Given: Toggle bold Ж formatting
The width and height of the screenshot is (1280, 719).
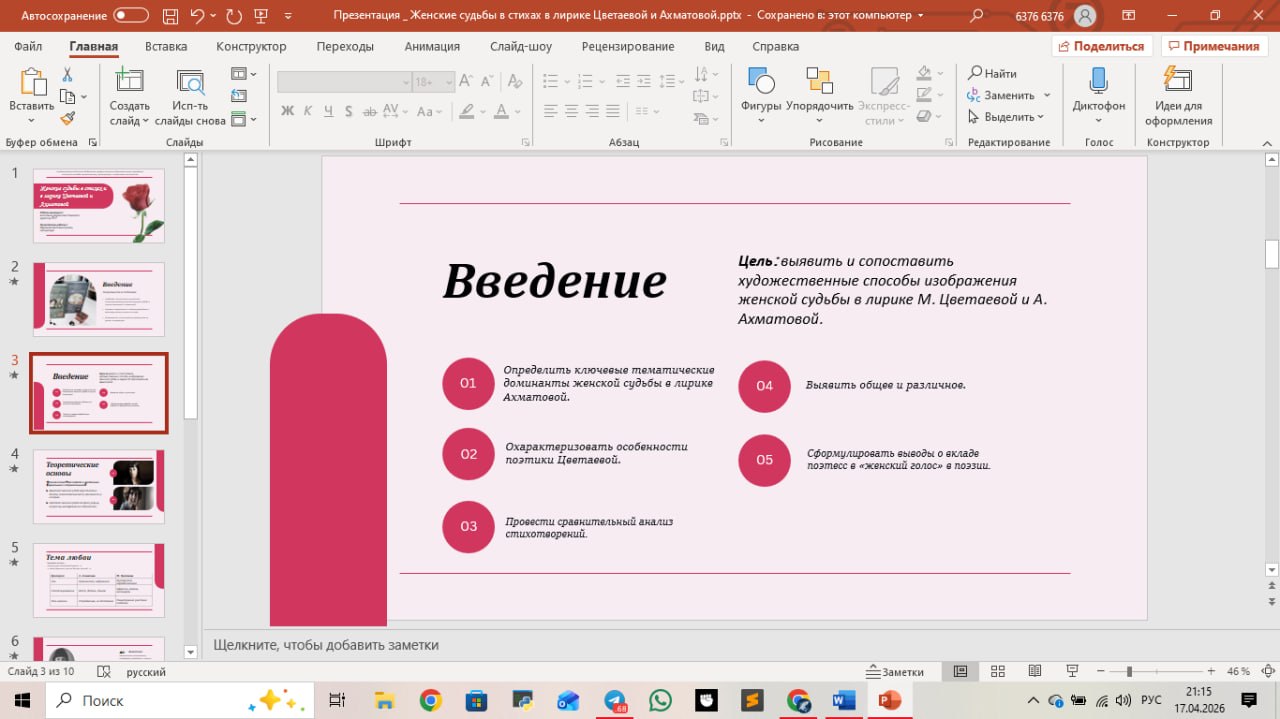Looking at the screenshot, I should point(288,111).
